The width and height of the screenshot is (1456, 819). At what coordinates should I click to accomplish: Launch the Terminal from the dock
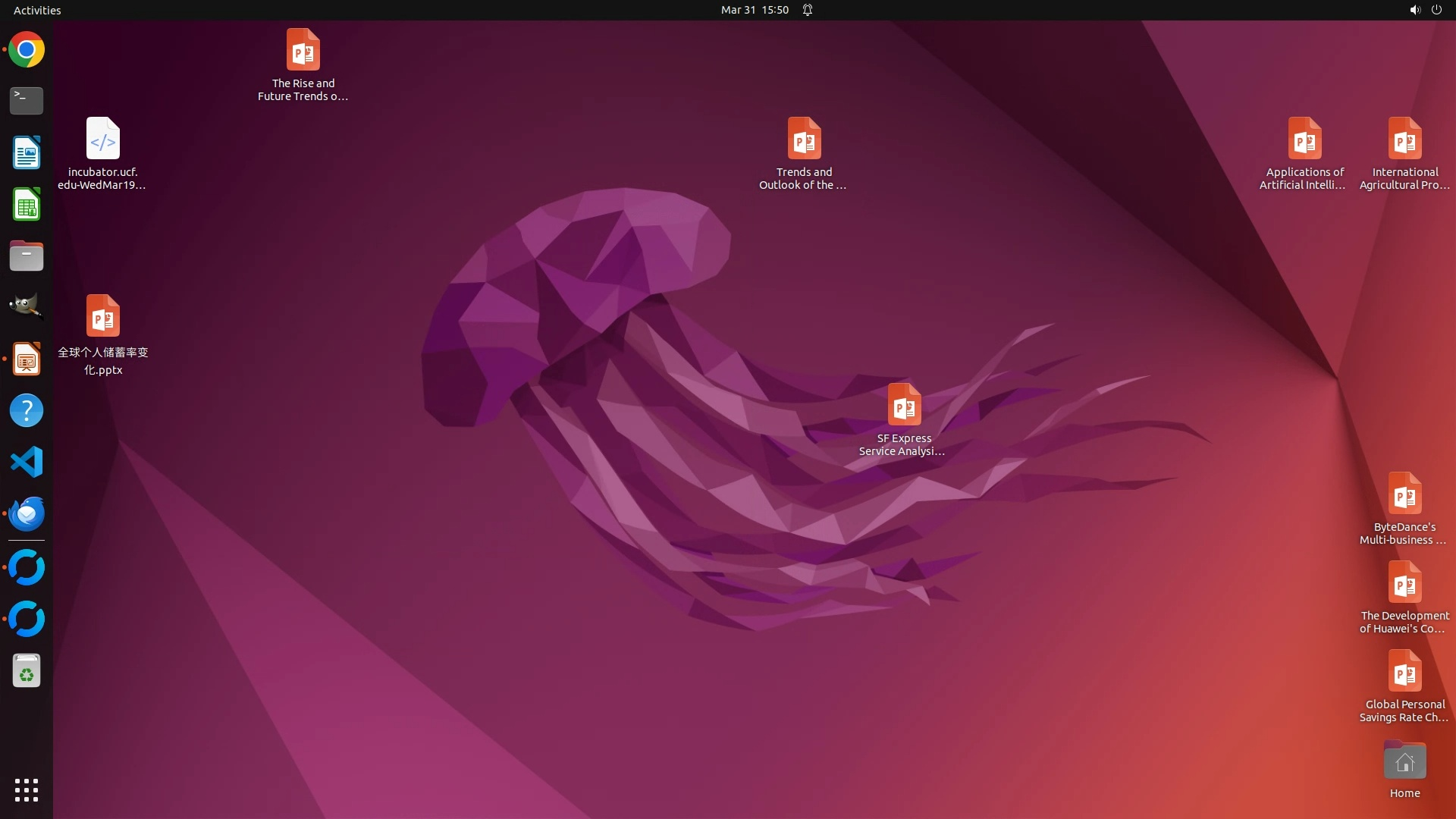coord(27,100)
